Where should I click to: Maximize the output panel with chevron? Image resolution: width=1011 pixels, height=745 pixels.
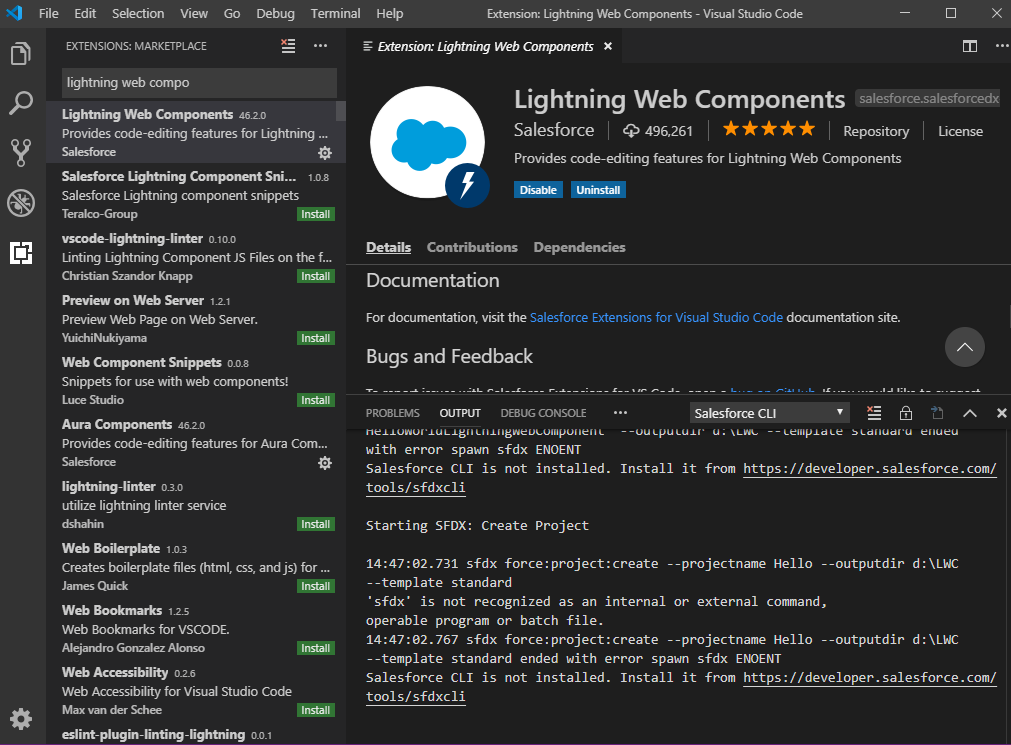tap(969, 413)
